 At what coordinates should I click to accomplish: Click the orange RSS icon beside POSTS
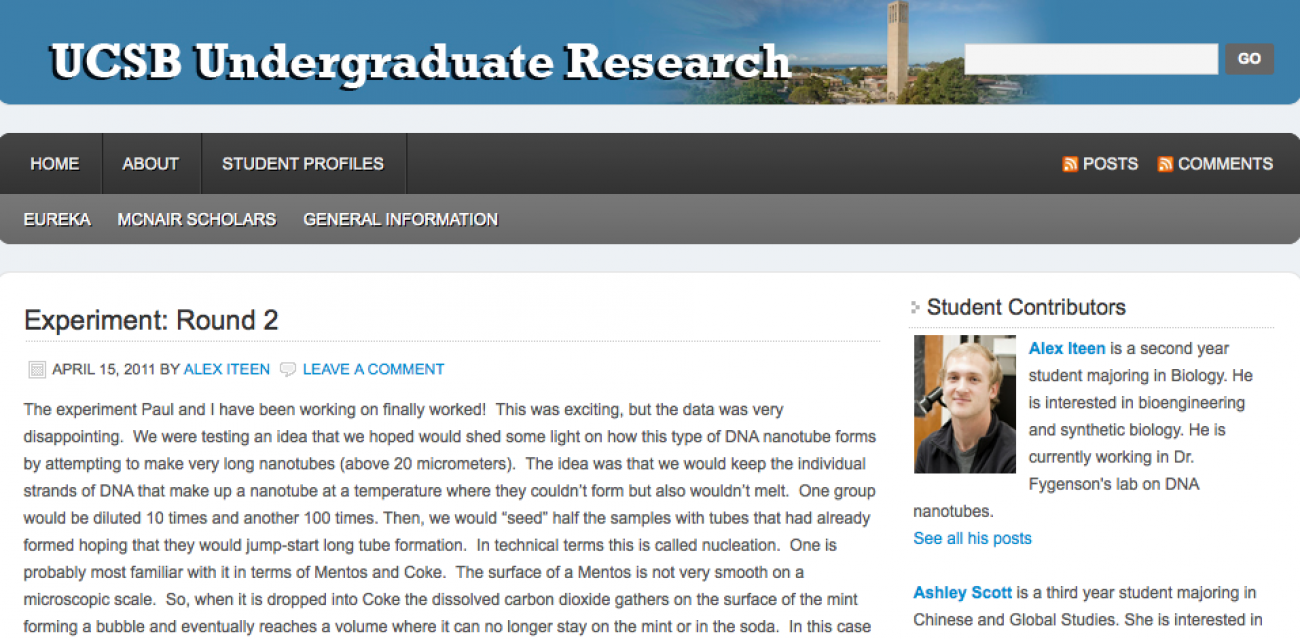pos(1070,165)
